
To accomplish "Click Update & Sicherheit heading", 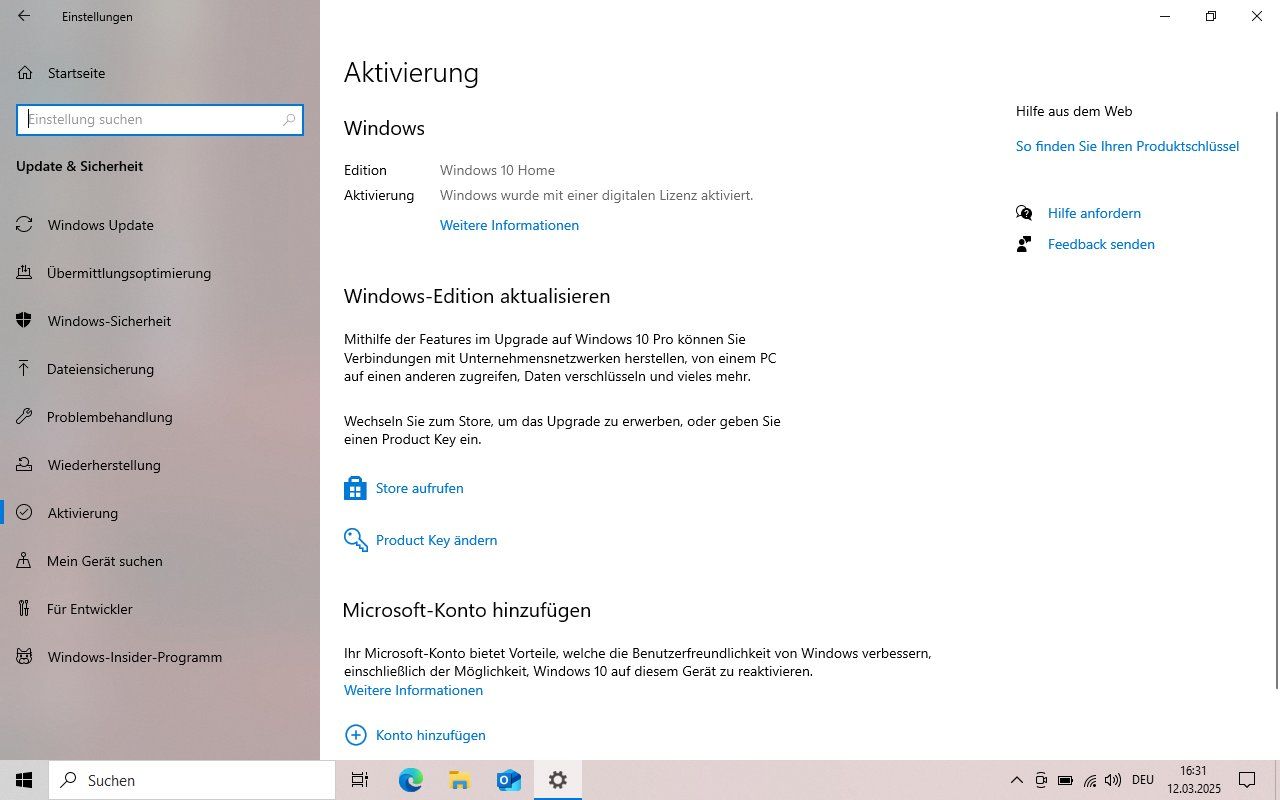I will 79,166.
